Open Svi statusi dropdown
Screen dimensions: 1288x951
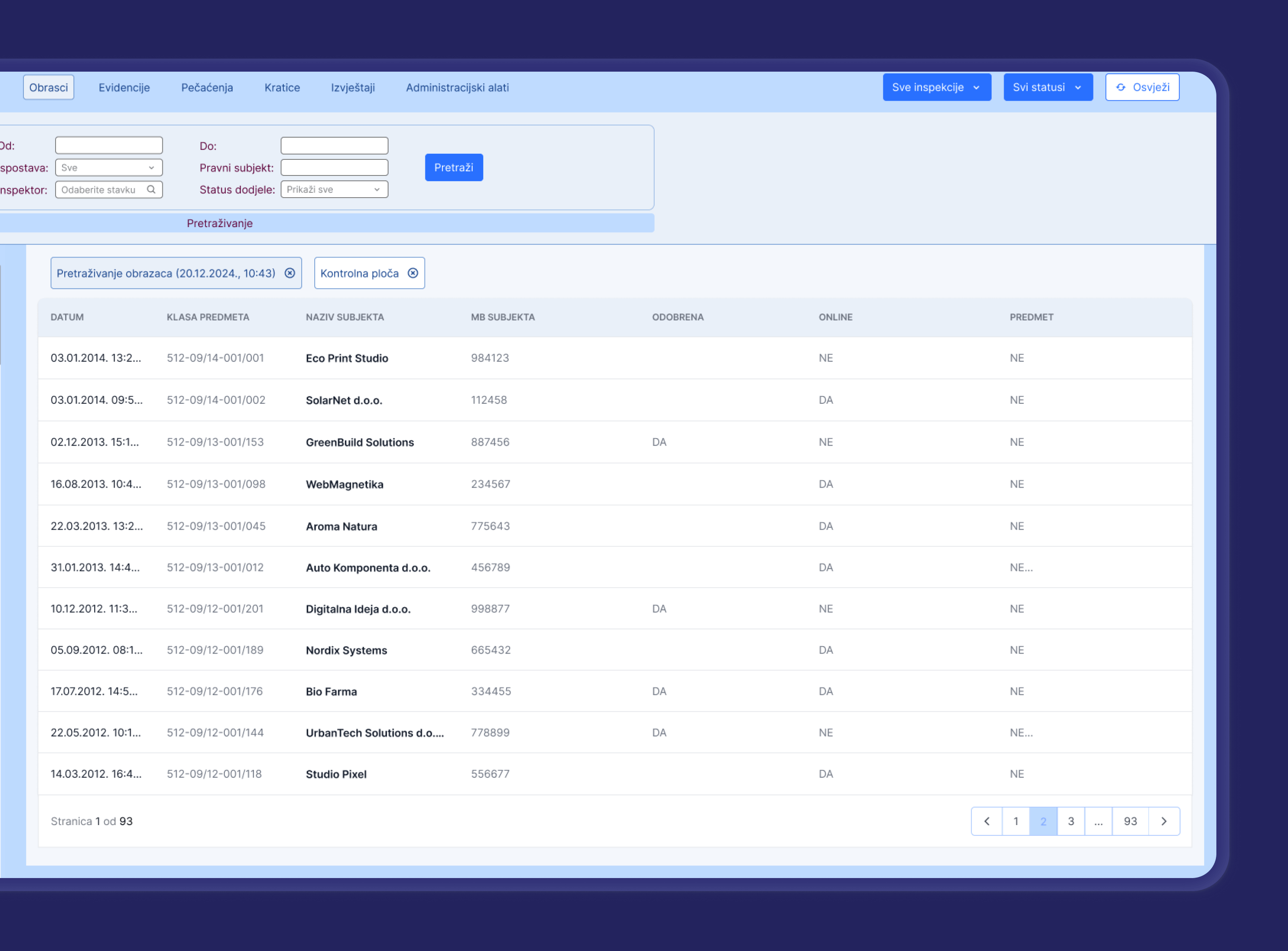pos(1048,88)
